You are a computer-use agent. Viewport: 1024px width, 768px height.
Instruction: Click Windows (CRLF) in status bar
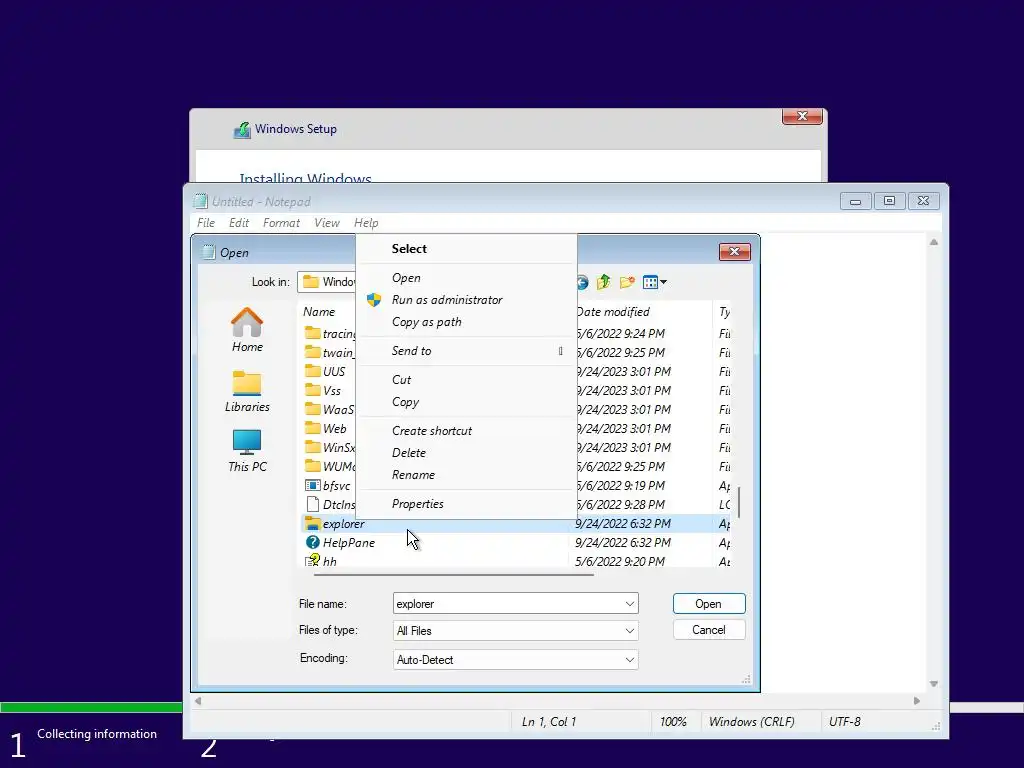tap(752, 722)
